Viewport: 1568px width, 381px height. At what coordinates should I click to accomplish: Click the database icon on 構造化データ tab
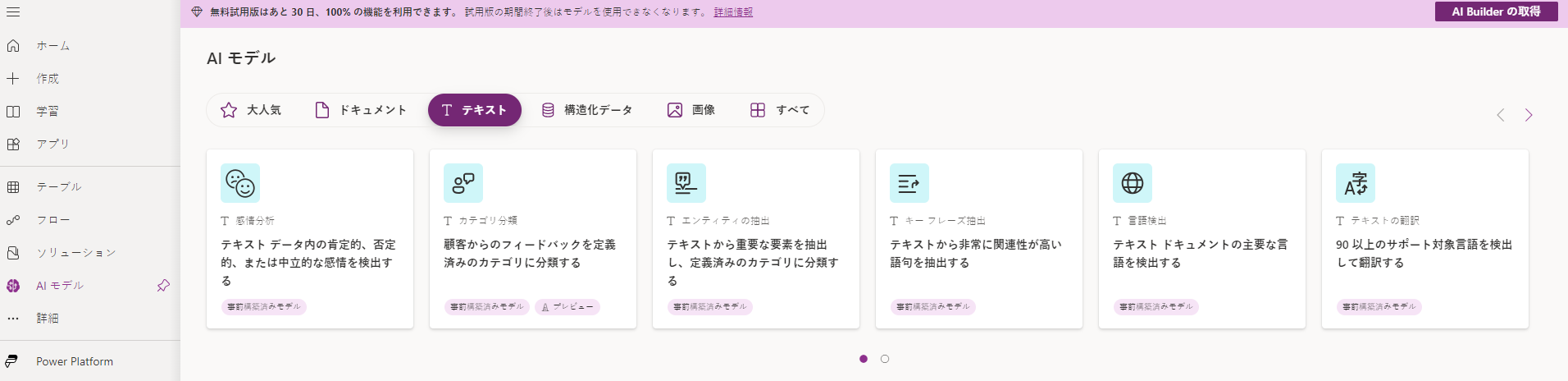coord(548,110)
